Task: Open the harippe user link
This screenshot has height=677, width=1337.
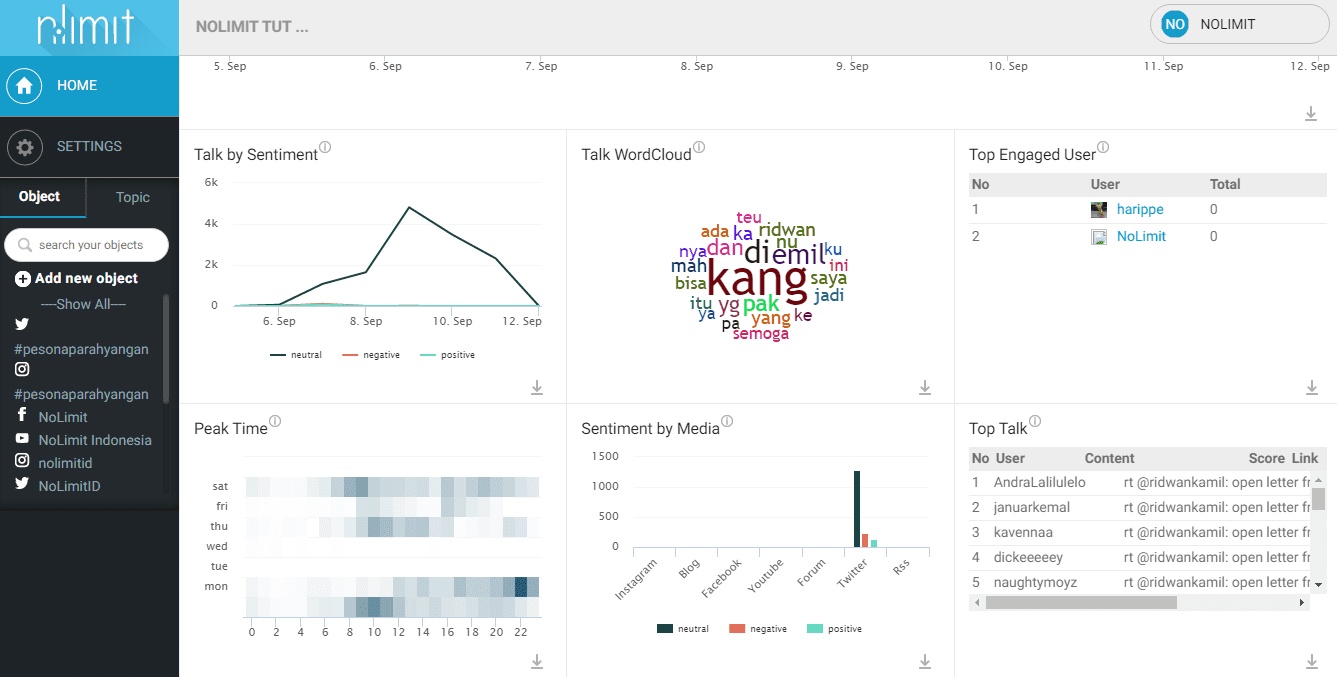Action: [1140, 210]
